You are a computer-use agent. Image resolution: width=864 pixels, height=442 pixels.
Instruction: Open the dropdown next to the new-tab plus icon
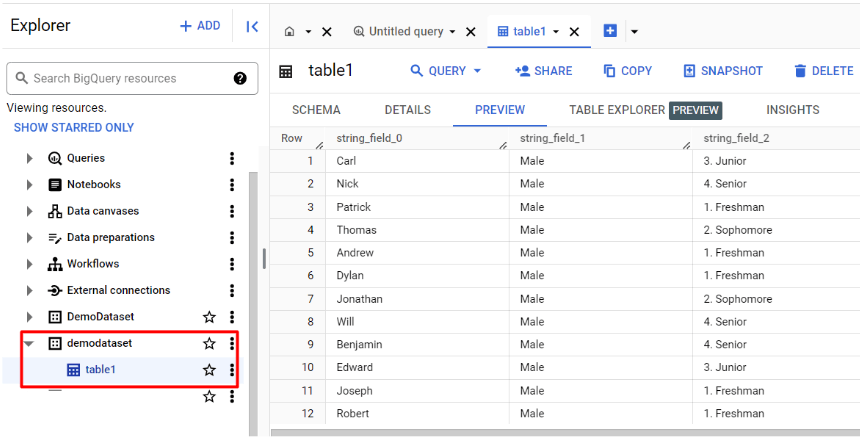(634, 31)
